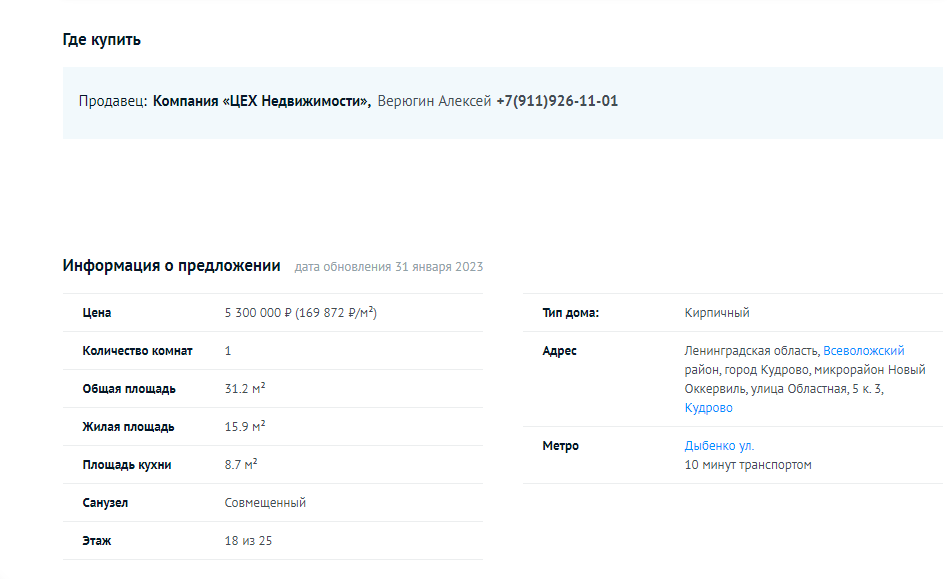The width and height of the screenshot is (950, 579).
Task: Follow the blue Кудрово link in address
Action: 708,408
